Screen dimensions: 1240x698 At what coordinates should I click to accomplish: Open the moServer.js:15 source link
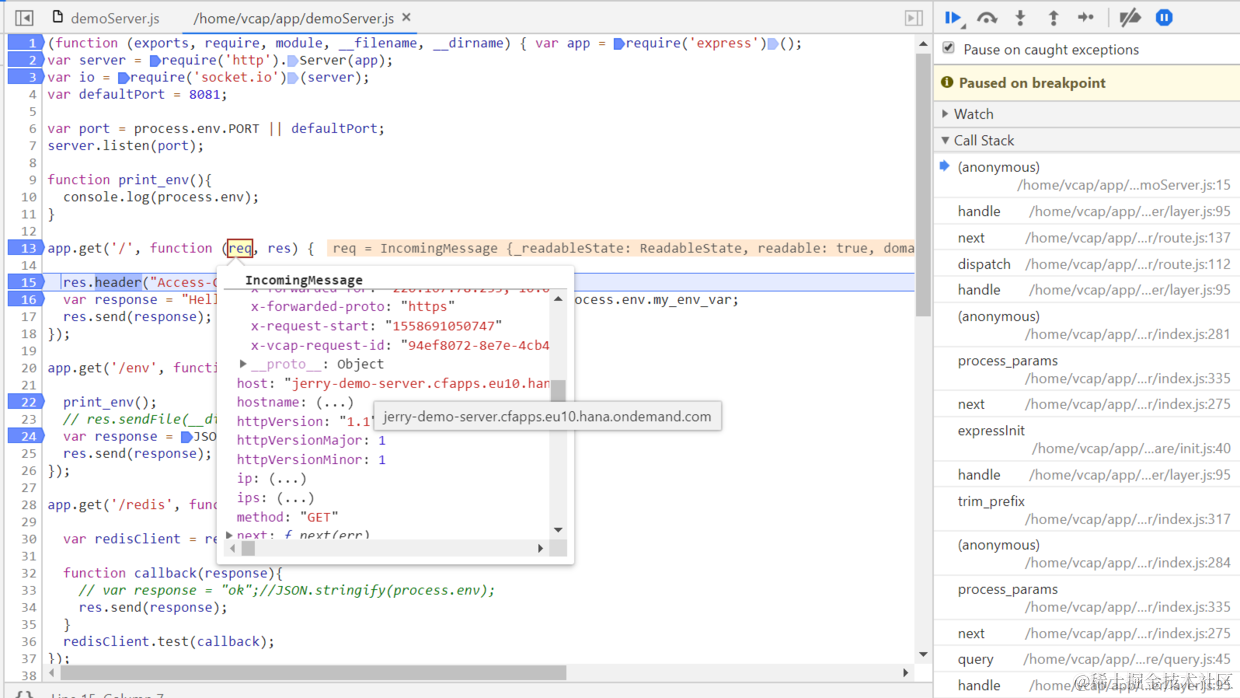[1124, 185]
